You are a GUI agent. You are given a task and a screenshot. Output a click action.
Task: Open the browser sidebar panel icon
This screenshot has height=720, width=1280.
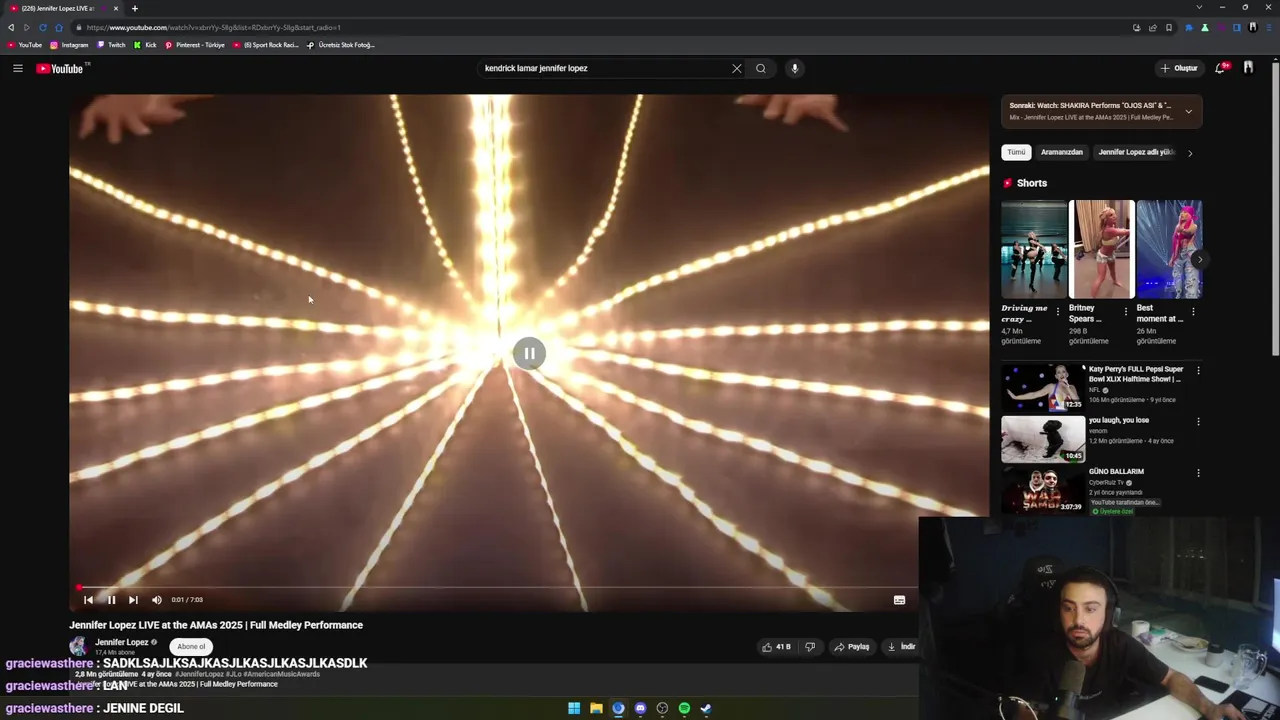point(1237,27)
